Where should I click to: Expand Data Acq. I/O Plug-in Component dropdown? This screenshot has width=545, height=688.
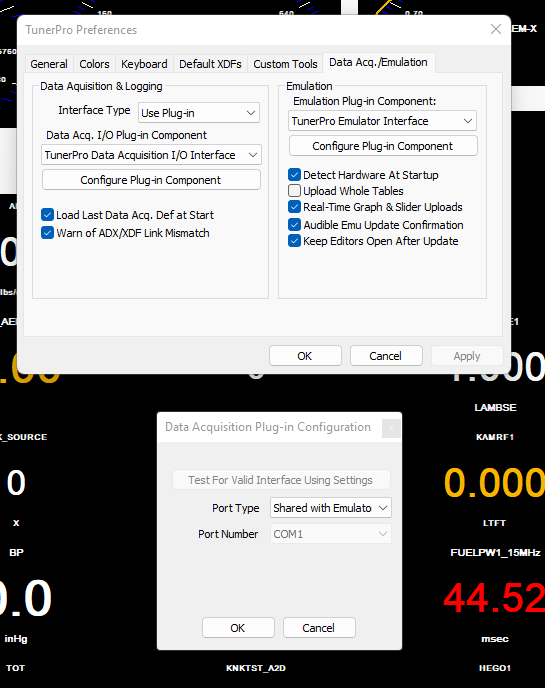[151, 155]
